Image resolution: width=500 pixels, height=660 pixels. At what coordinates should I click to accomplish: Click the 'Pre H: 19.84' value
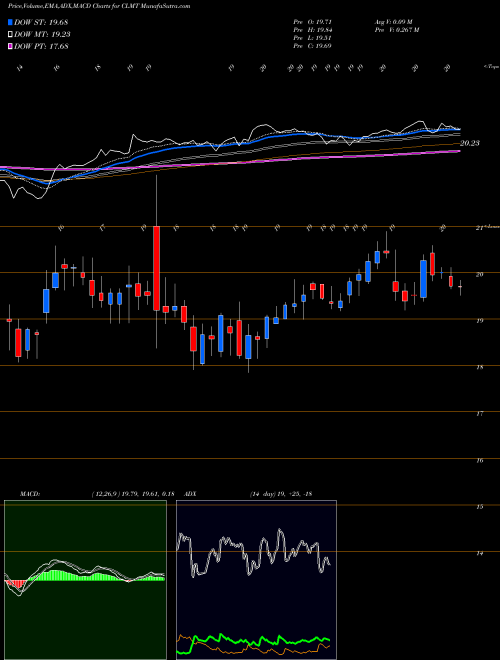pos(312,30)
